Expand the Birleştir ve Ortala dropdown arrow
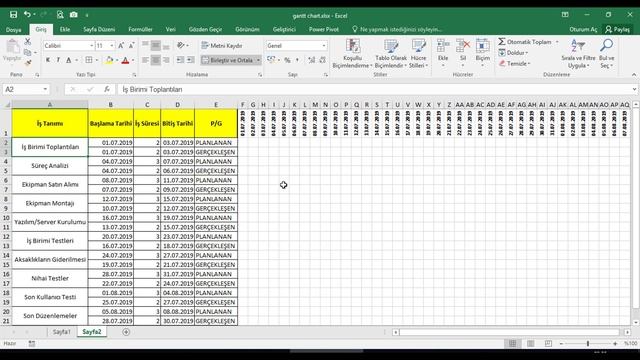This screenshot has height=360, width=640. pyautogui.click(x=258, y=60)
